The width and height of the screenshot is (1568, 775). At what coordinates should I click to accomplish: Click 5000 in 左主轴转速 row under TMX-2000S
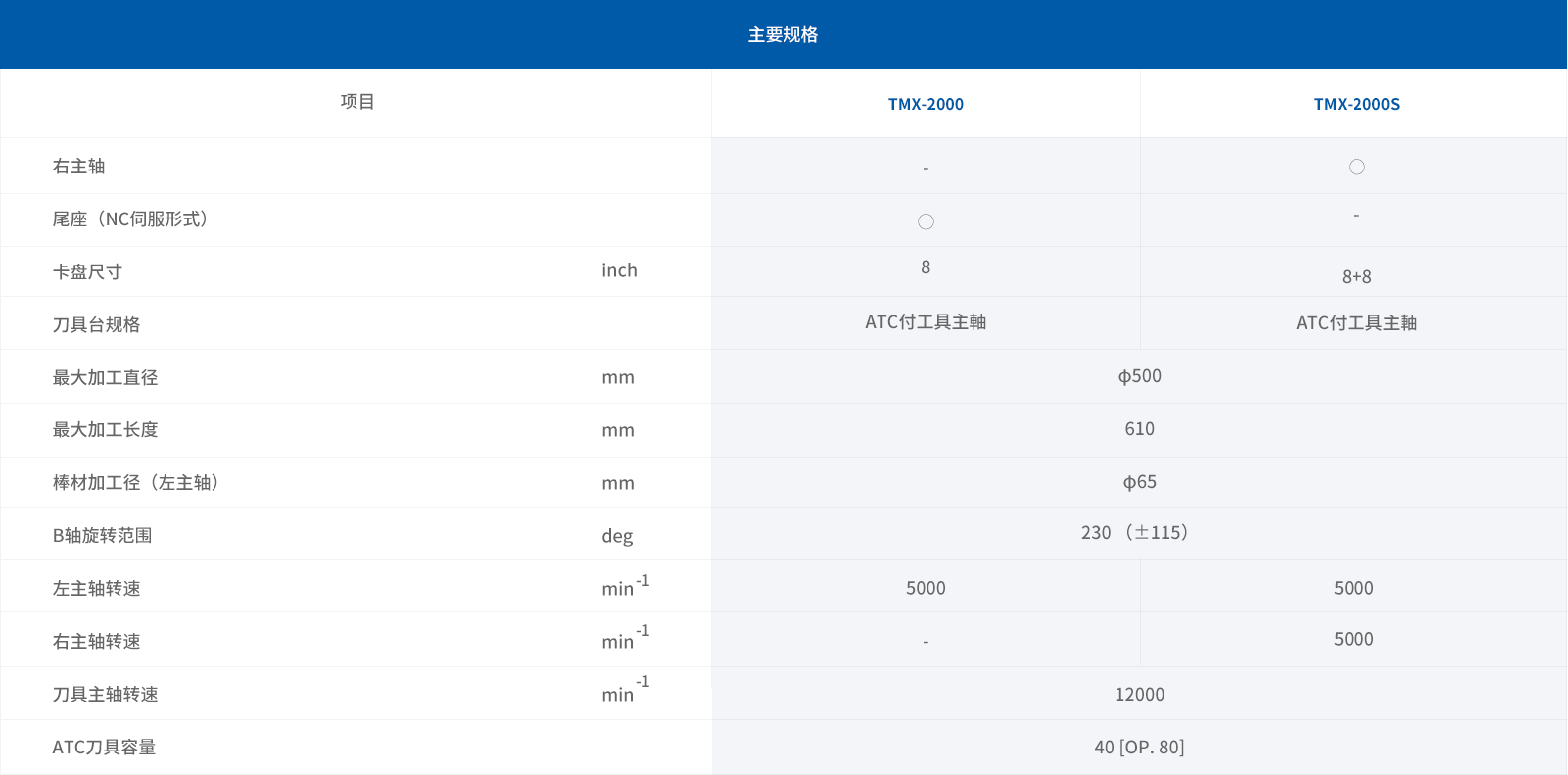[1354, 589]
